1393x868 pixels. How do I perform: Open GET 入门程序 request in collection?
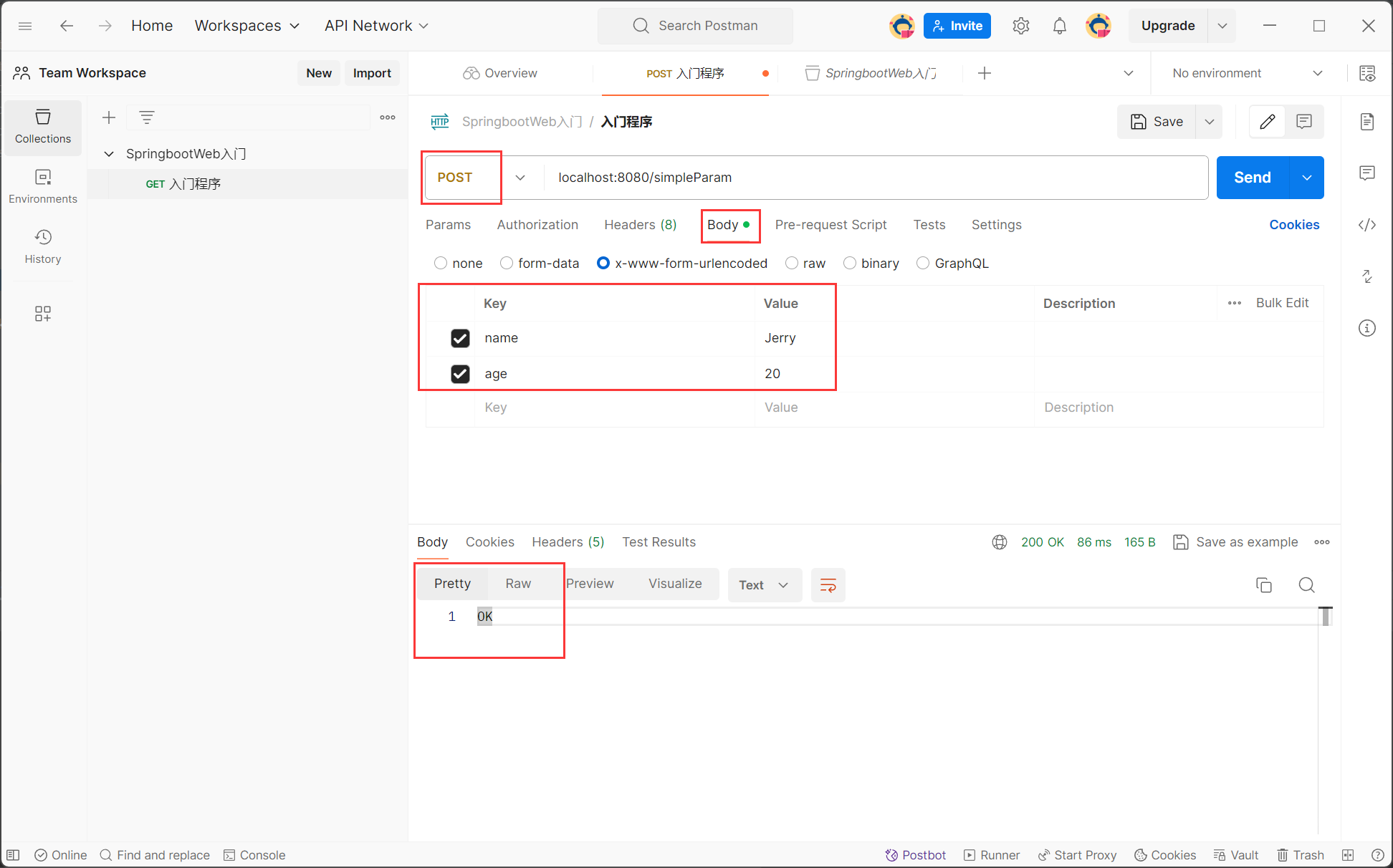[x=247, y=184]
